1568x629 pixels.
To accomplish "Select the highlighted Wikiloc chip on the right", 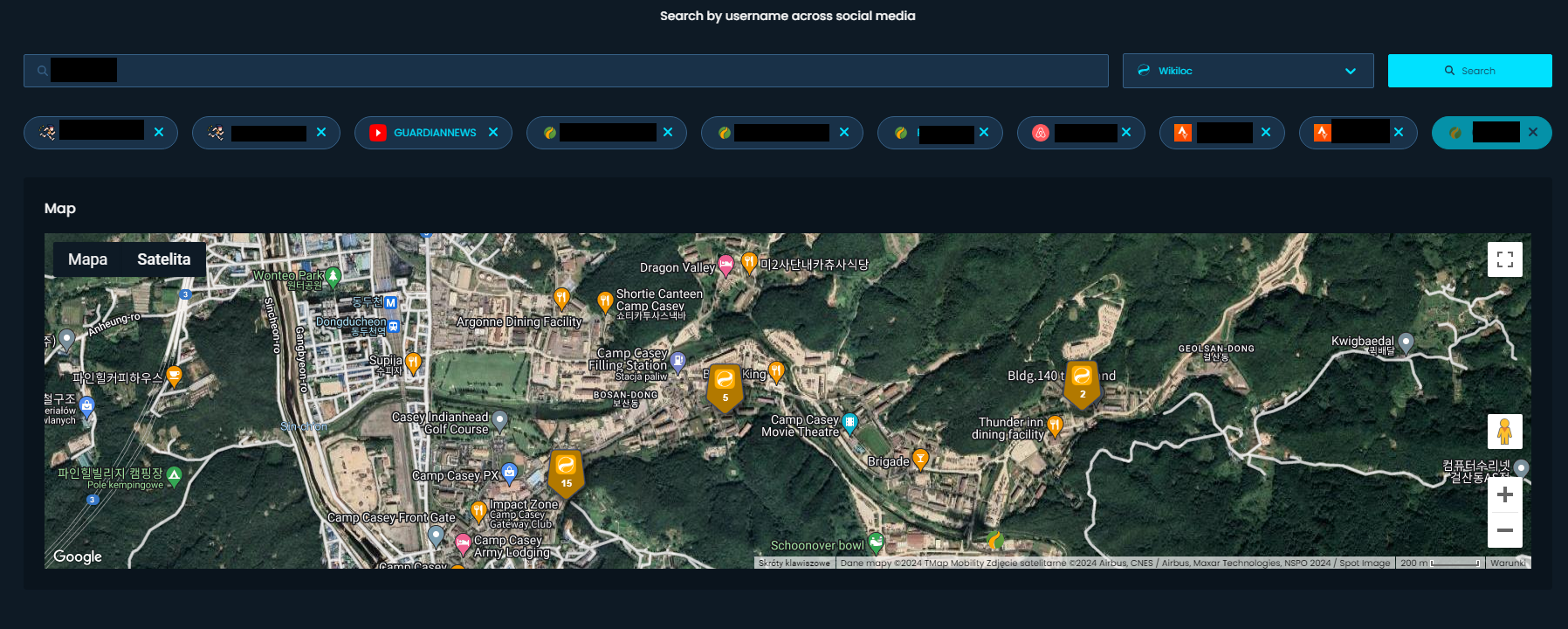I will click(1491, 133).
